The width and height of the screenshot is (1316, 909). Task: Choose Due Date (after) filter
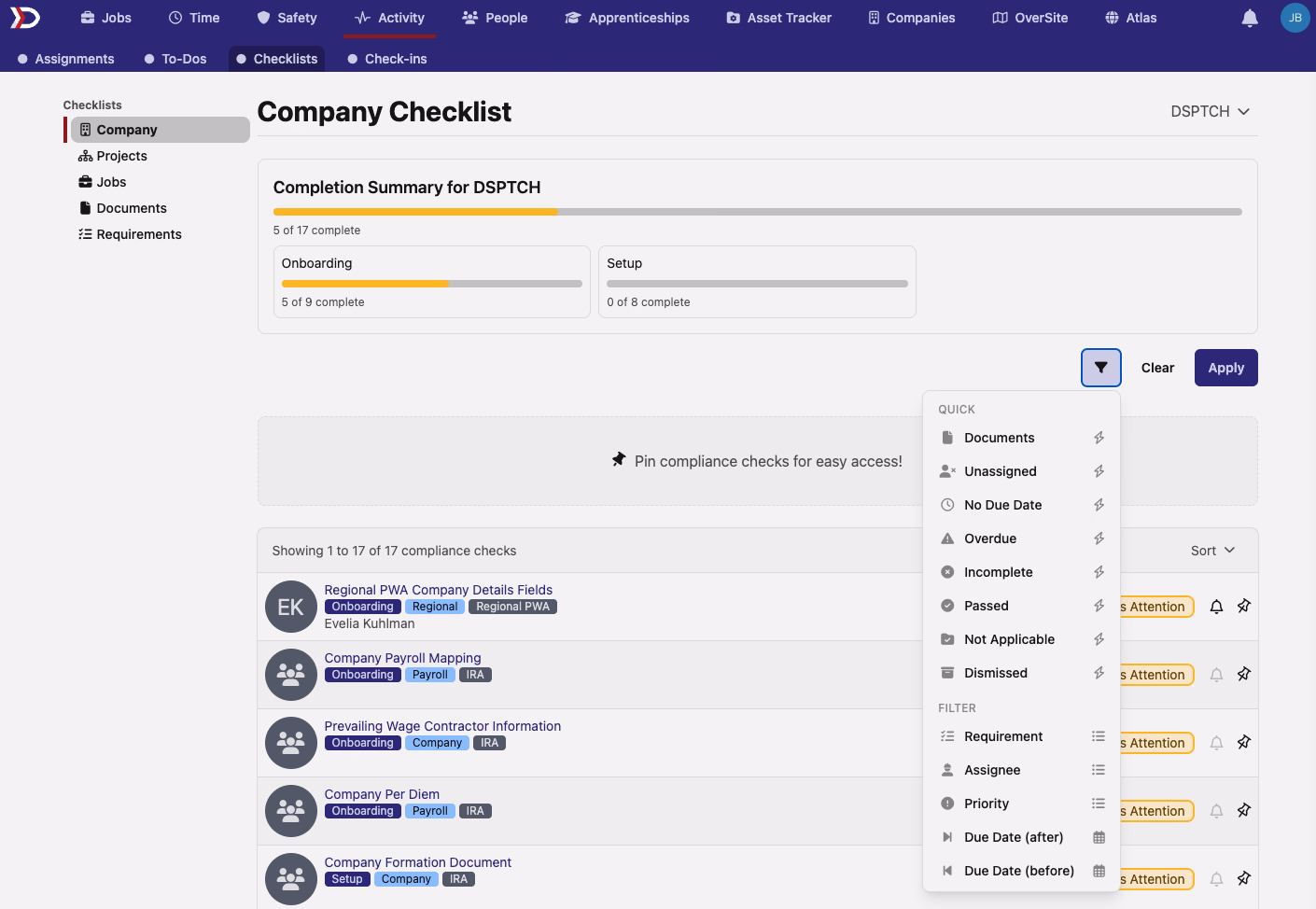(x=1022, y=837)
